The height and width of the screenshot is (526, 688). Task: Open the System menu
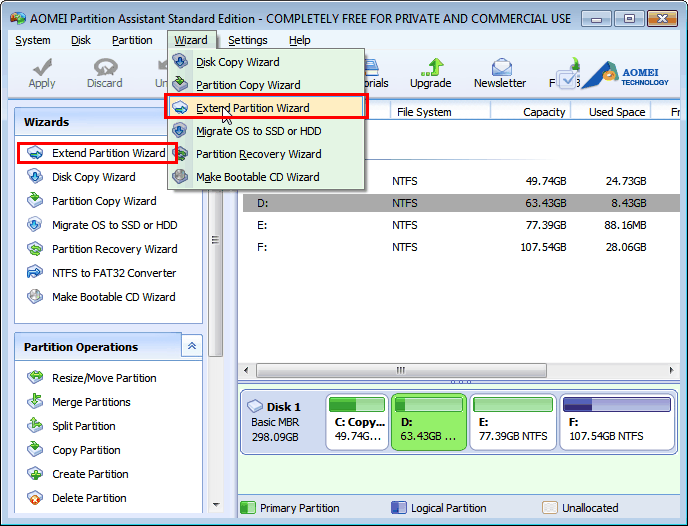coord(33,40)
